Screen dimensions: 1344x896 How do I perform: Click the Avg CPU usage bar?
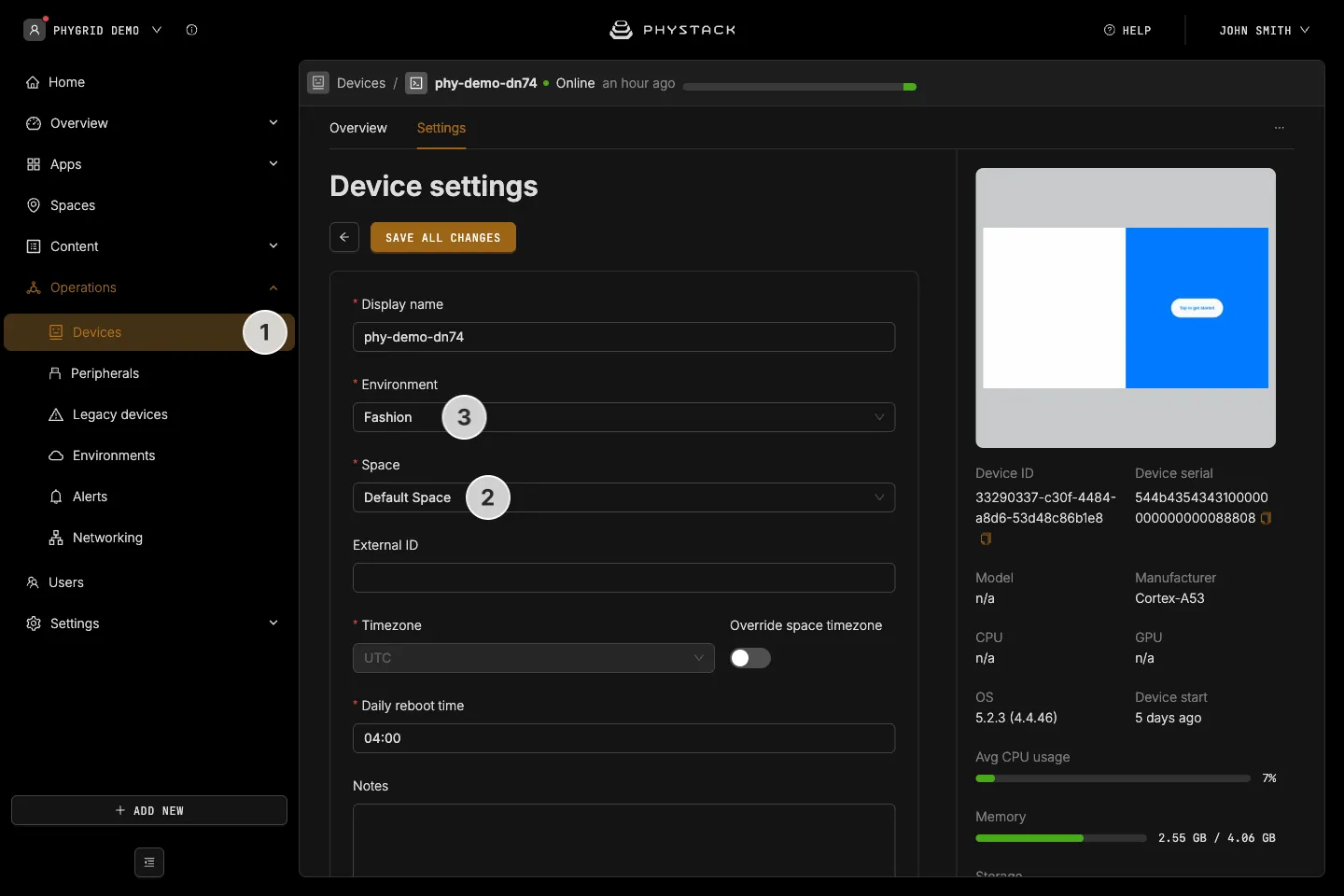pyautogui.click(x=1113, y=778)
